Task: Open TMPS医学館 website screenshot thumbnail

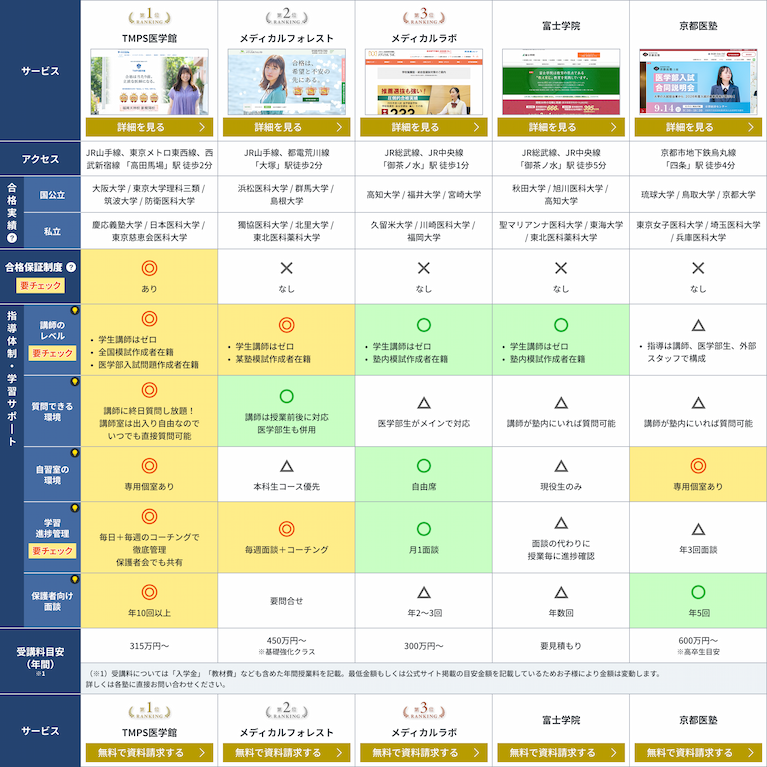Action: [x=148, y=85]
